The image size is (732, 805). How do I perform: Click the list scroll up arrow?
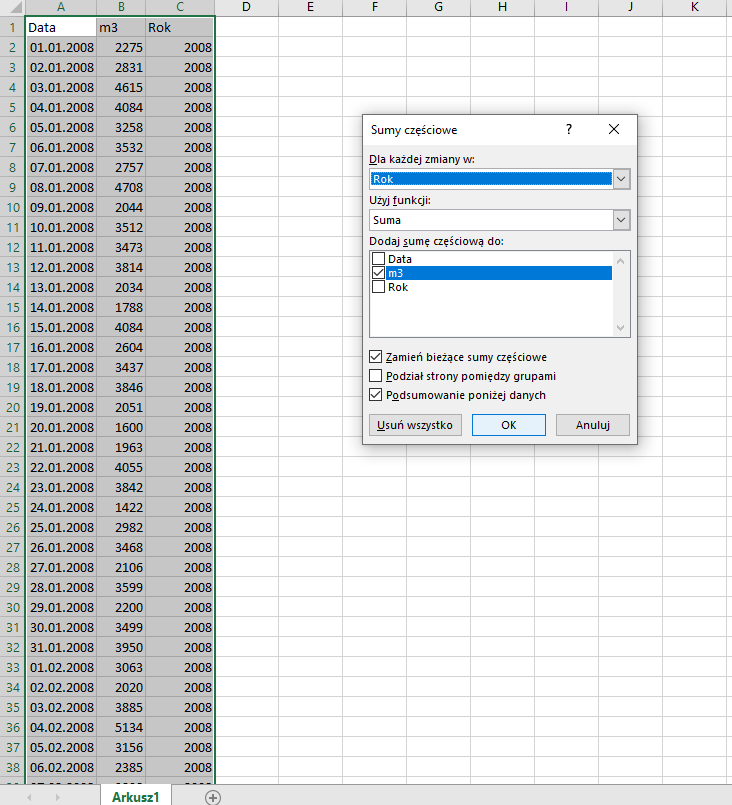pyautogui.click(x=620, y=261)
